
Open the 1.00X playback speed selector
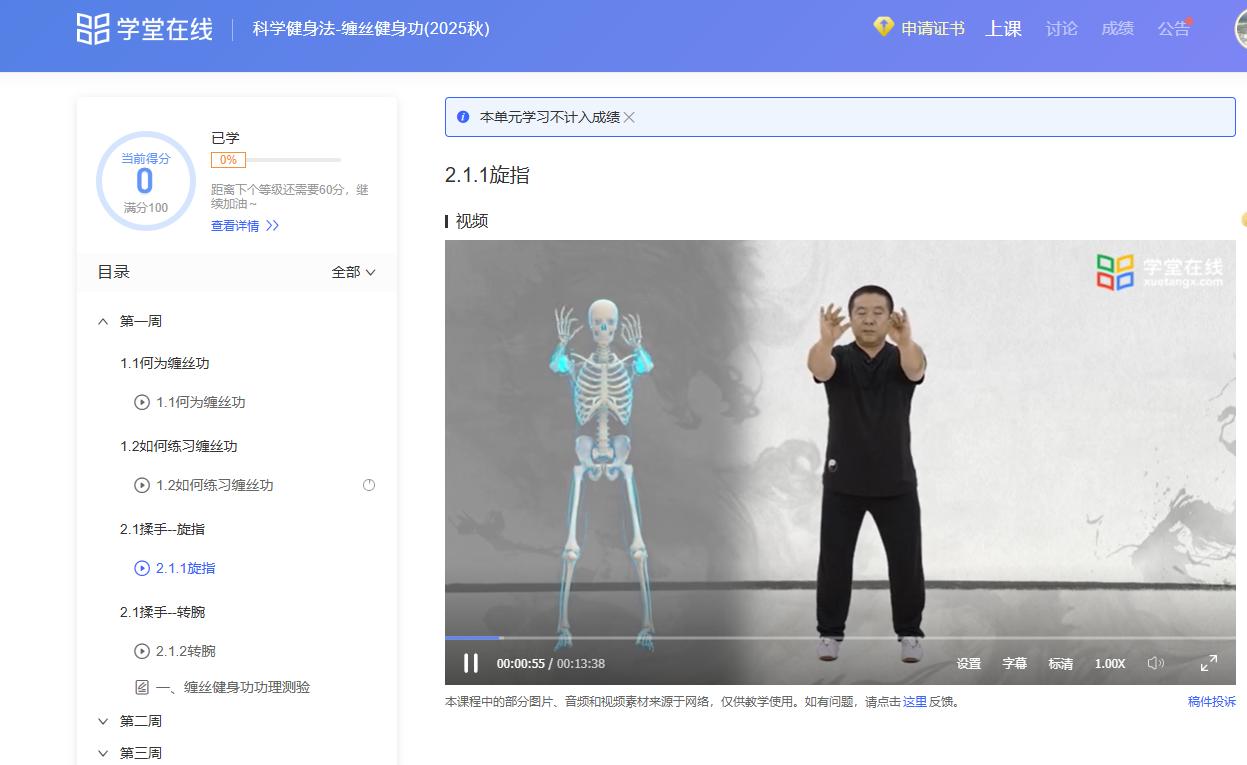[x=1109, y=663]
